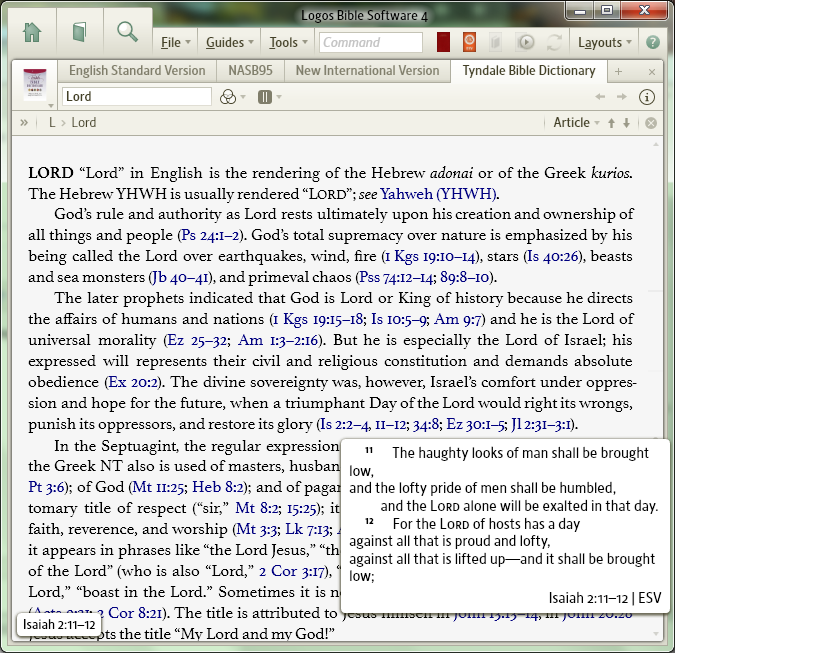Open the Guides menu
This screenshot has width=819, height=653.
point(229,42)
